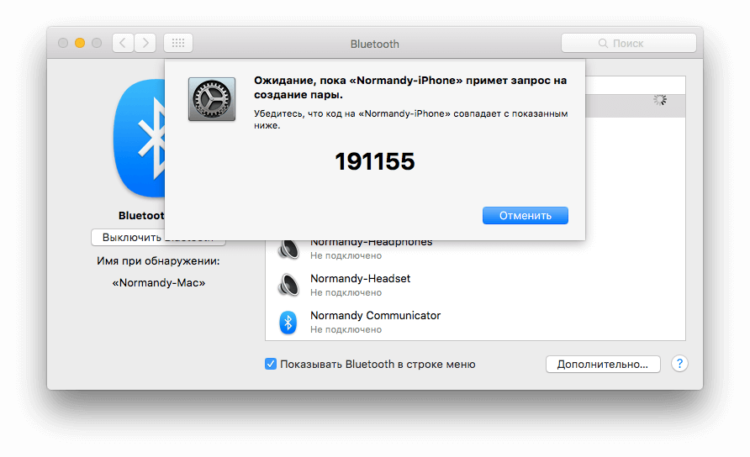Select the Normandy Communicator device row
750x457 pixels.
(475, 322)
